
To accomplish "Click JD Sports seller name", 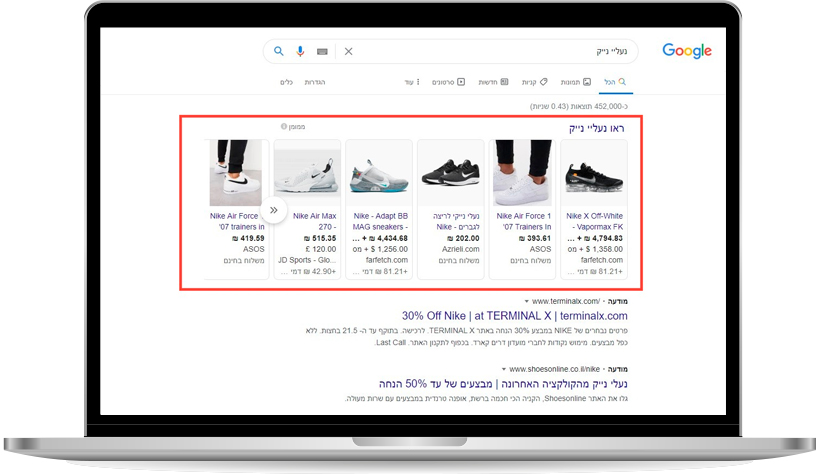I will [x=307, y=260].
